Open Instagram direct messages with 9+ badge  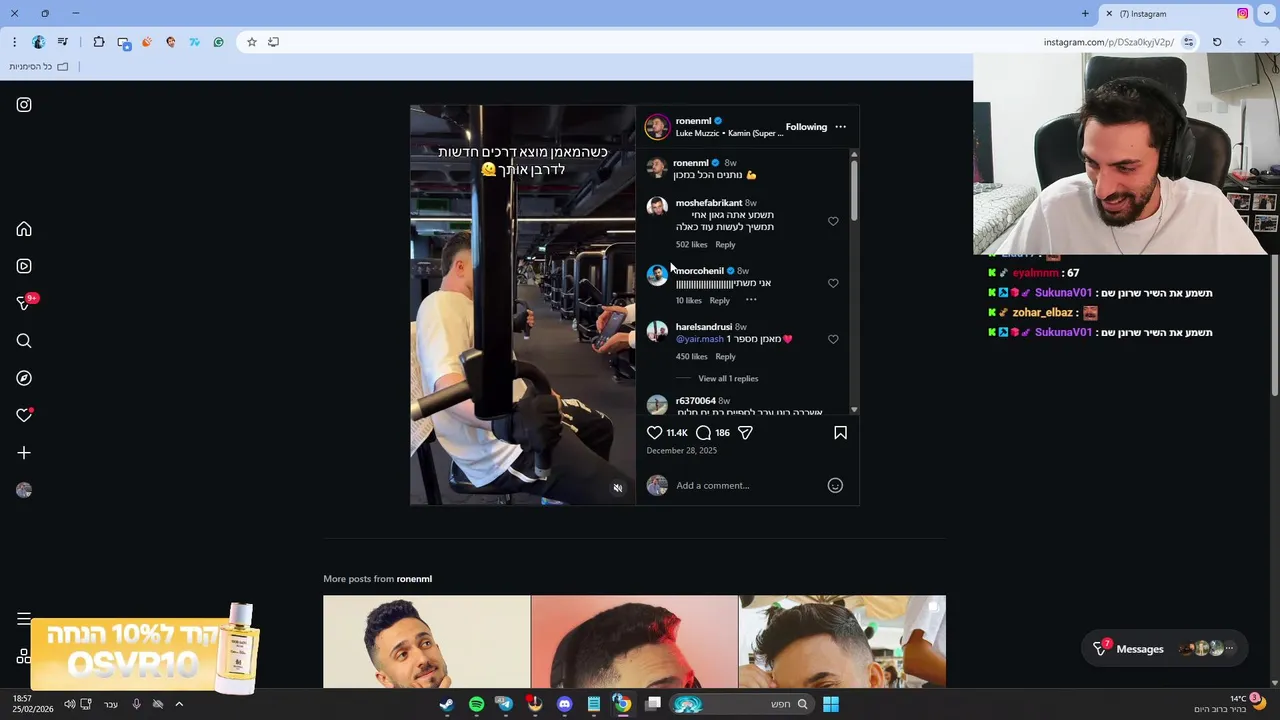click(x=24, y=303)
